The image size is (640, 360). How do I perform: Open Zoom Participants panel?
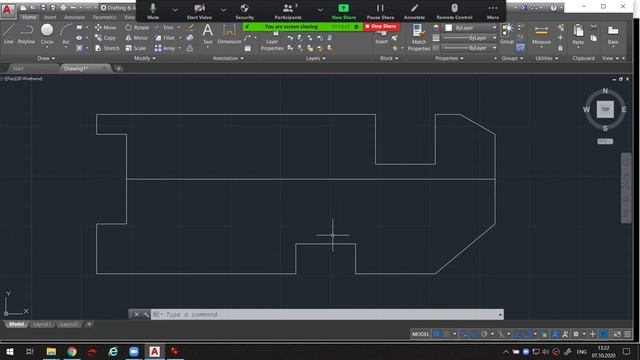288,11
